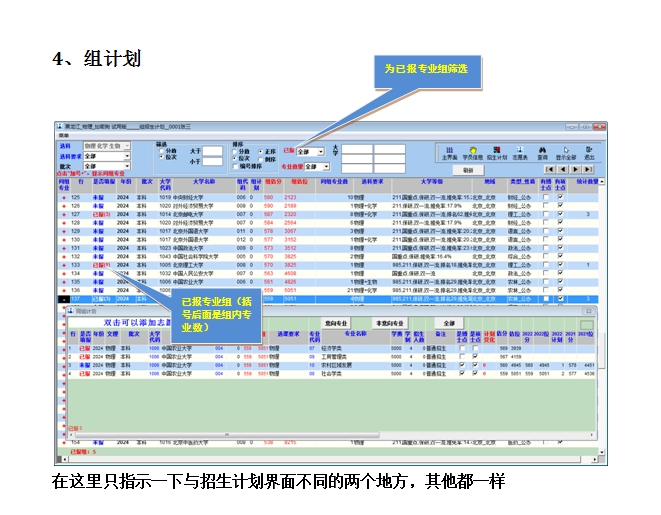
Task: Toggle 有博士点 checkbox in row 125
Action: tap(546, 197)
